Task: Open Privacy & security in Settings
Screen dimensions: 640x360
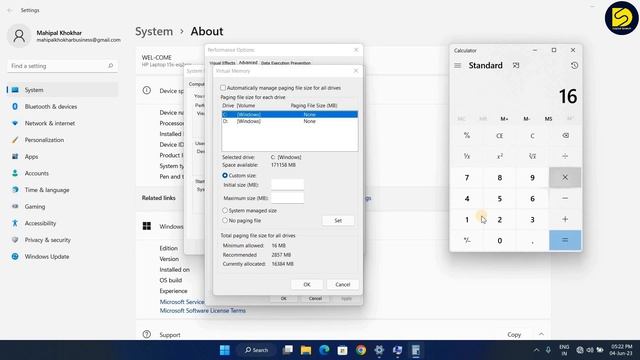Action: pyautogui.click(x=62, y=240)
